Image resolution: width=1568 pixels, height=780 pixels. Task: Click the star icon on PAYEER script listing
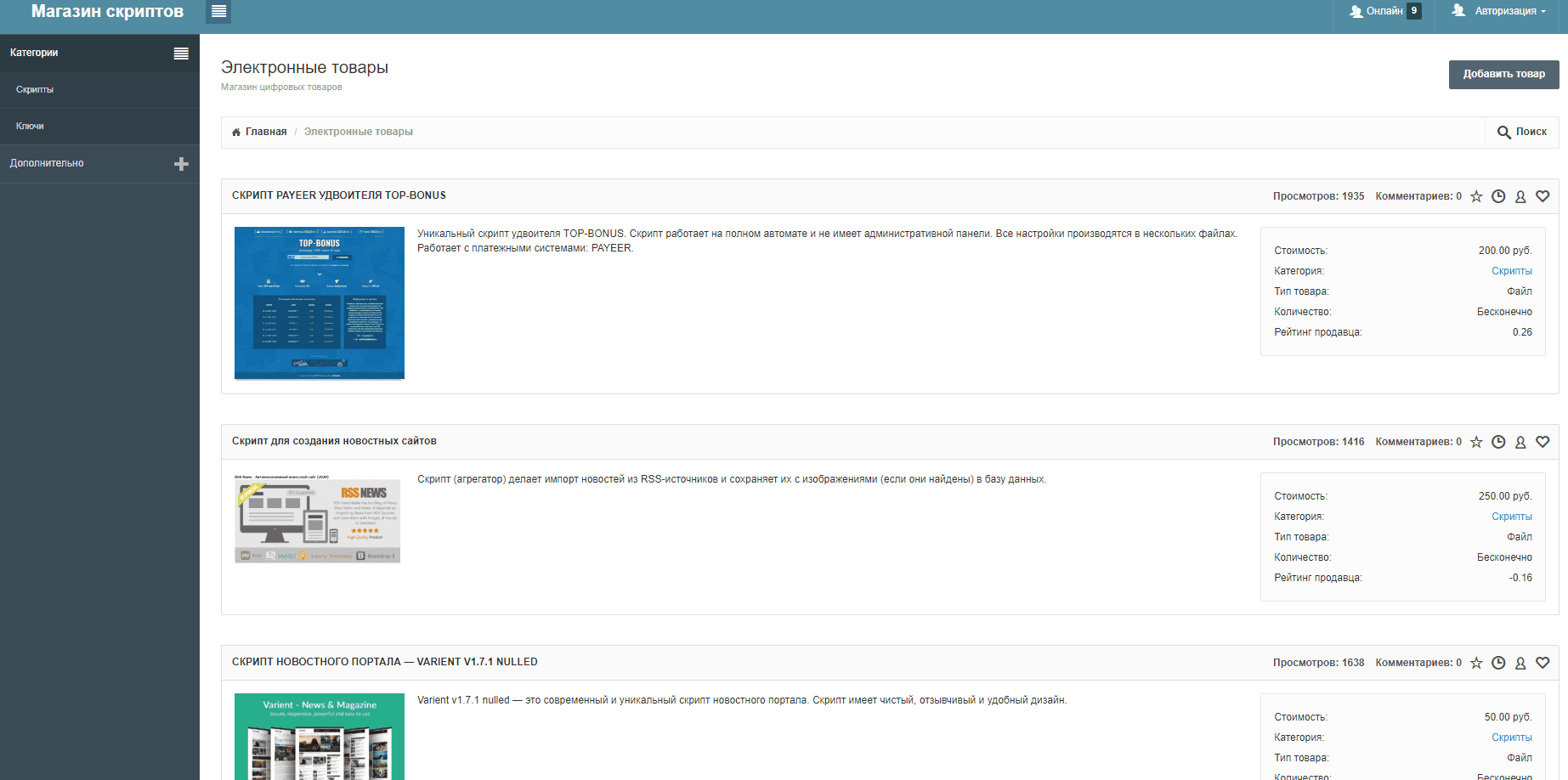pyautogui.click(x=1476, y=196)
